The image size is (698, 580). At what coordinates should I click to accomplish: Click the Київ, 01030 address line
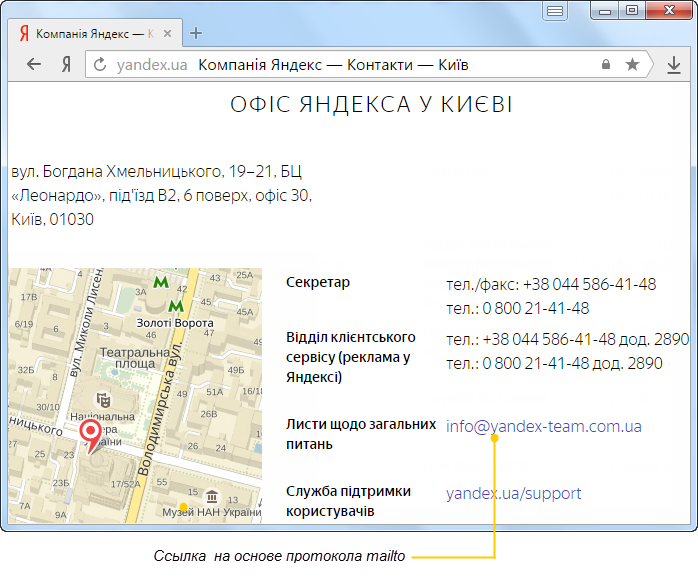53,219
